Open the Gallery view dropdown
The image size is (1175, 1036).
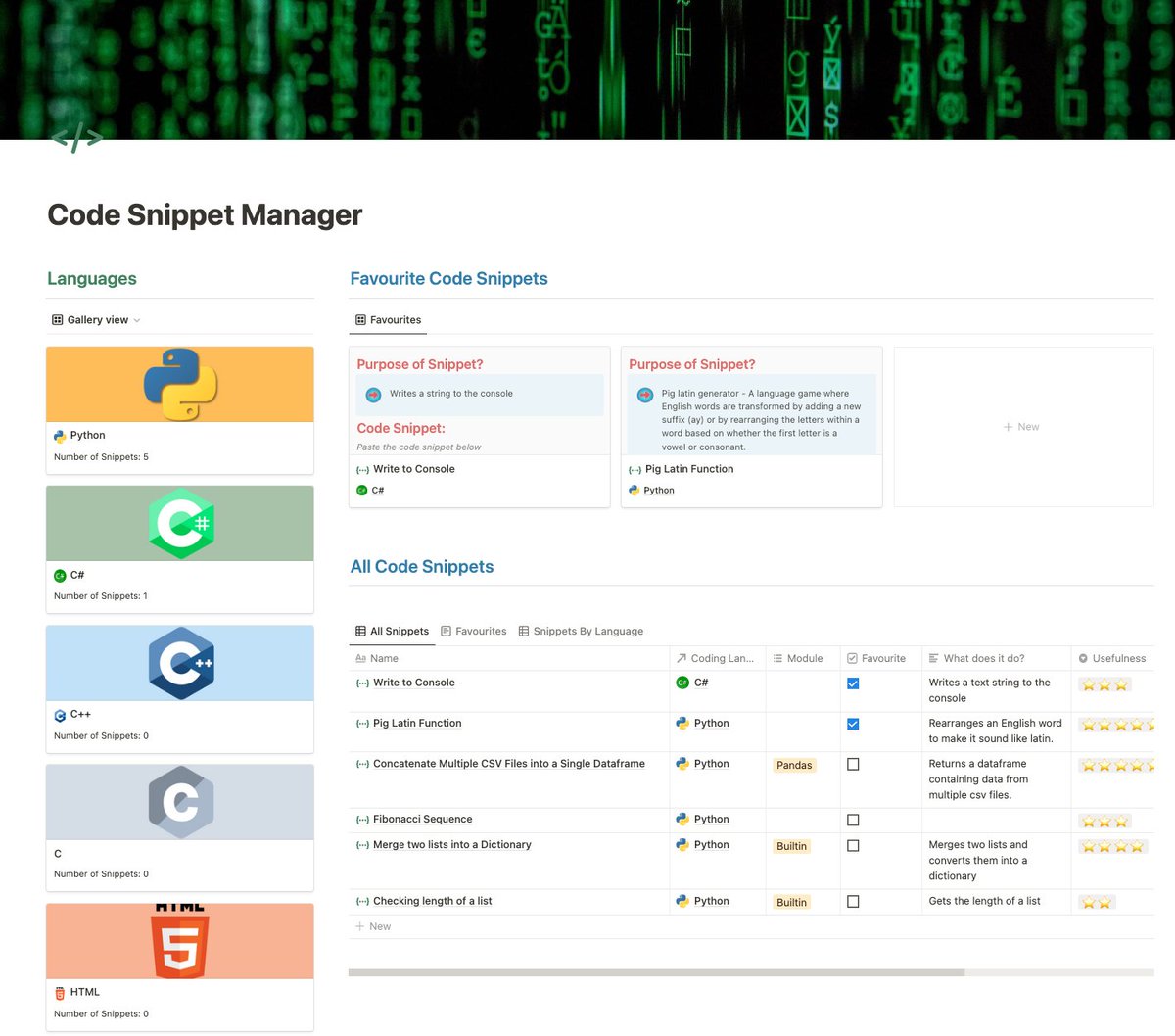point(95,319)
